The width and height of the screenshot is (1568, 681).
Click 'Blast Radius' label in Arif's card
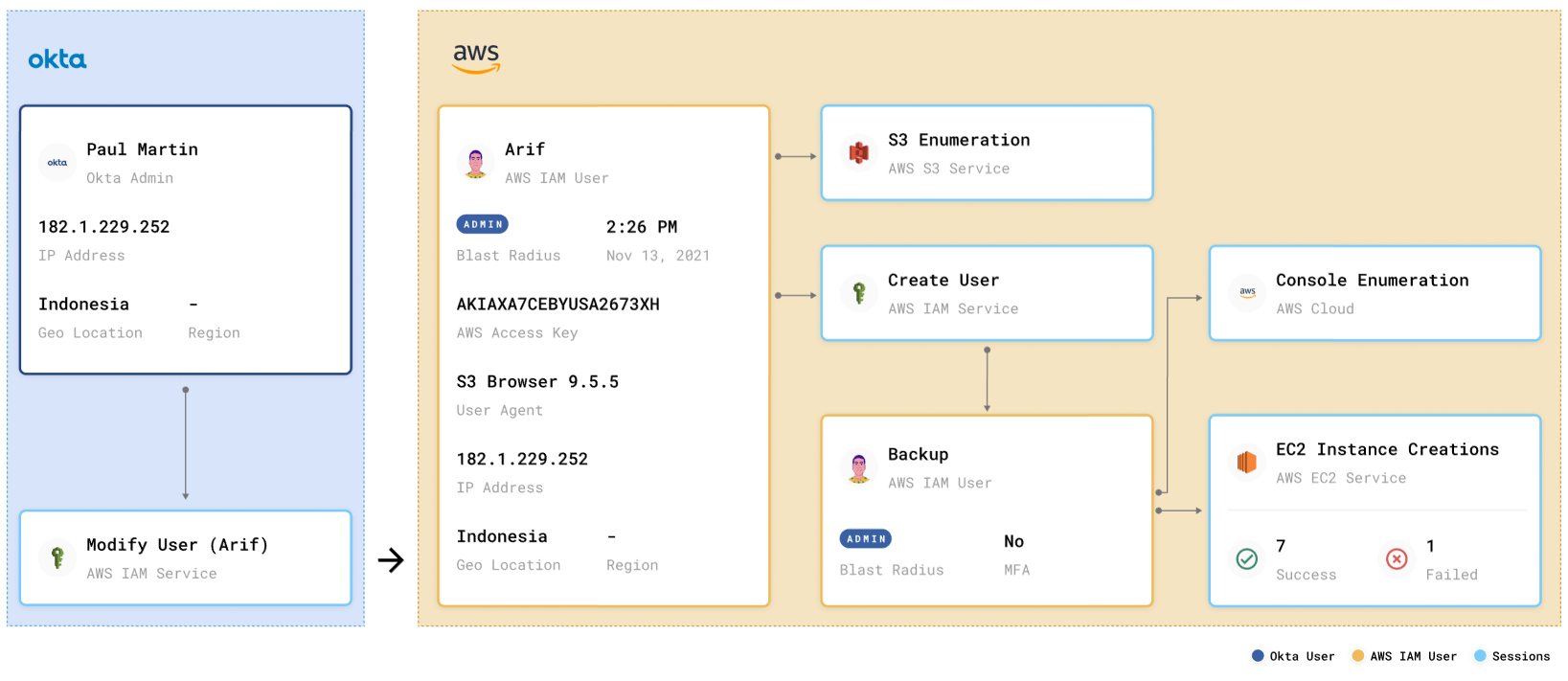pyautogui.click(x=509, y=256)
